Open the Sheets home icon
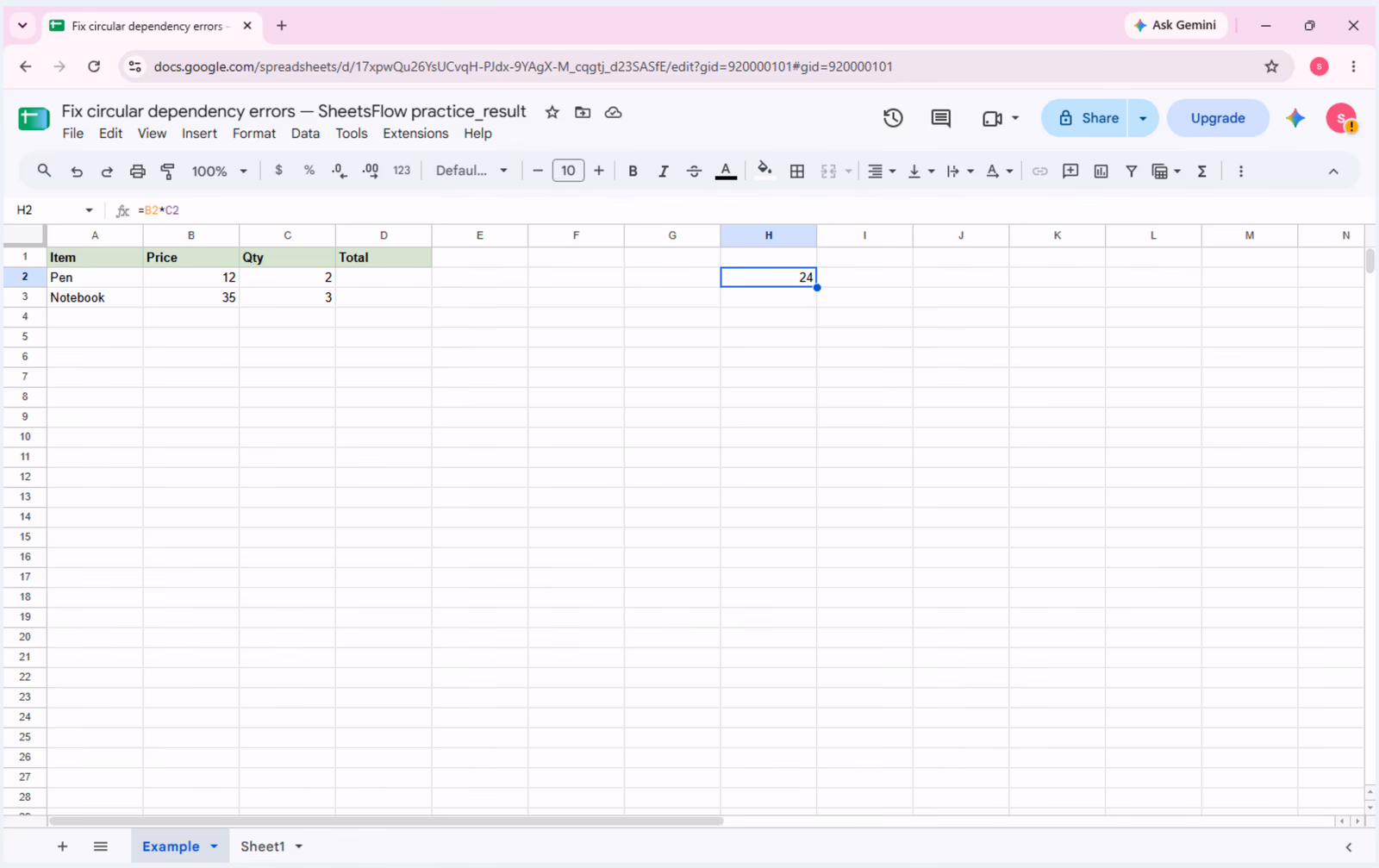 click(x=34, y=119)
